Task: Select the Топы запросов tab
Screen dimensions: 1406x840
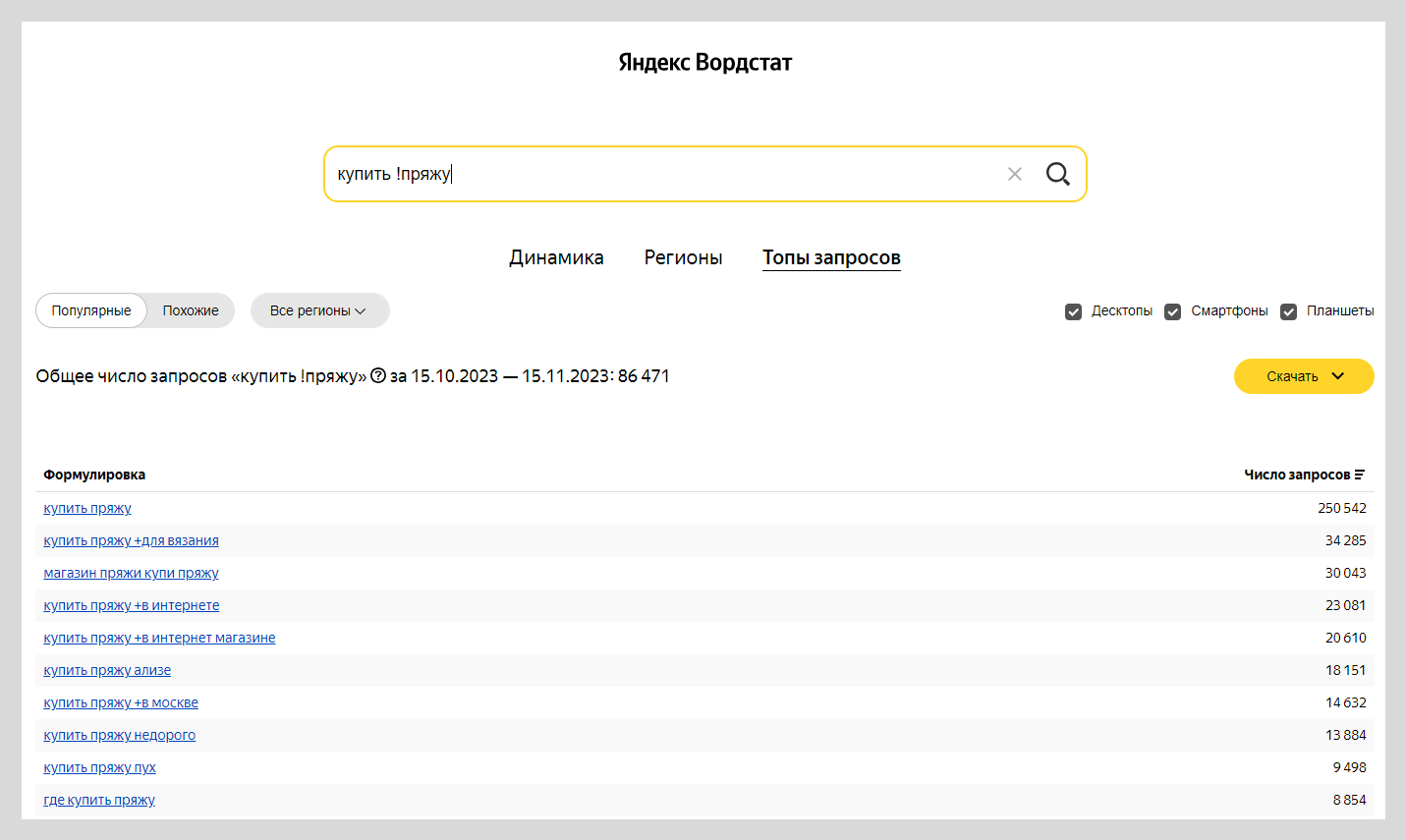Action: coord(831,257)
